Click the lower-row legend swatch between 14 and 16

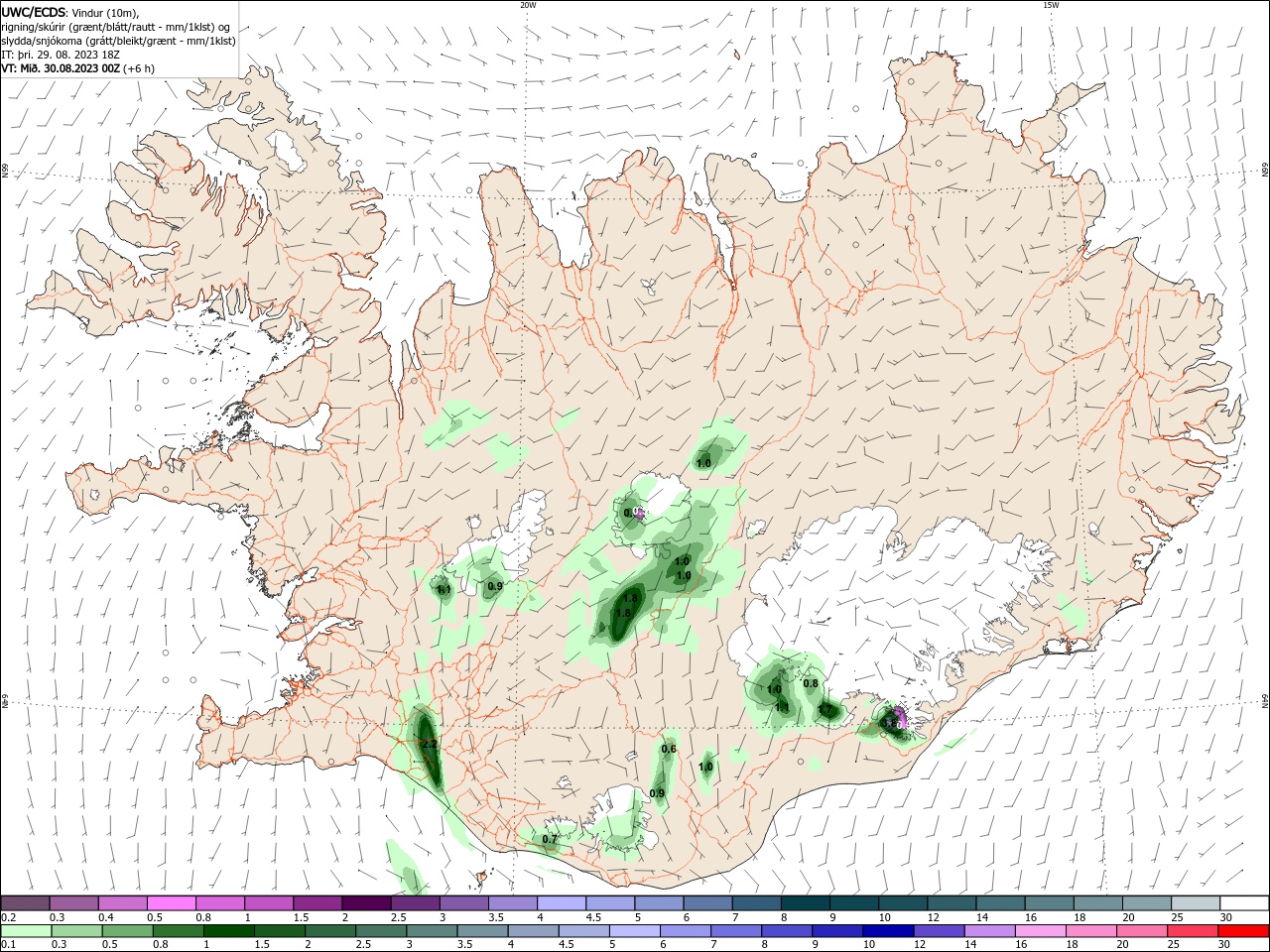pos(990,931)
